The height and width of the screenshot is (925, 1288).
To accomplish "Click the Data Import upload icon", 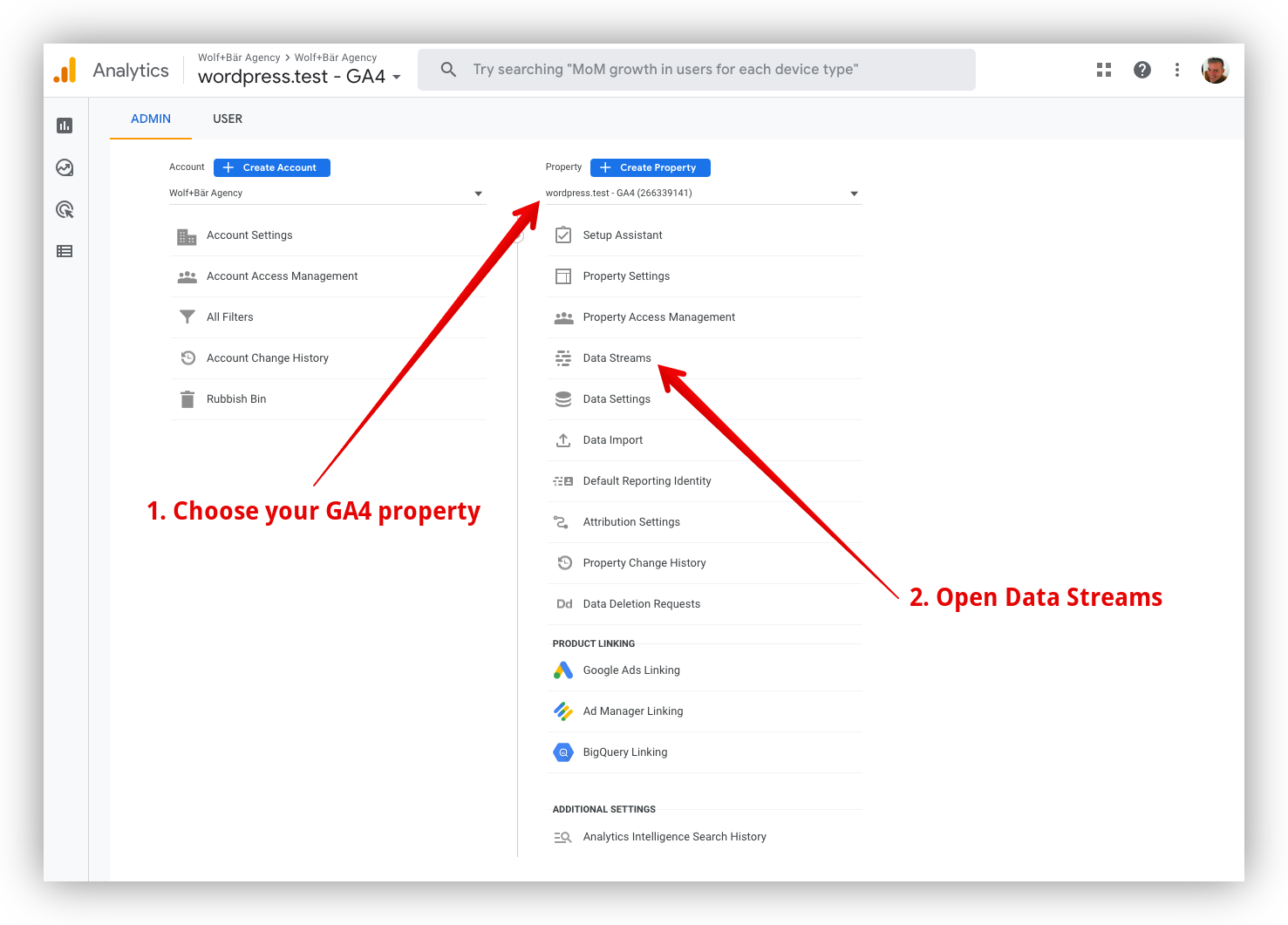I will click(563, 440).
